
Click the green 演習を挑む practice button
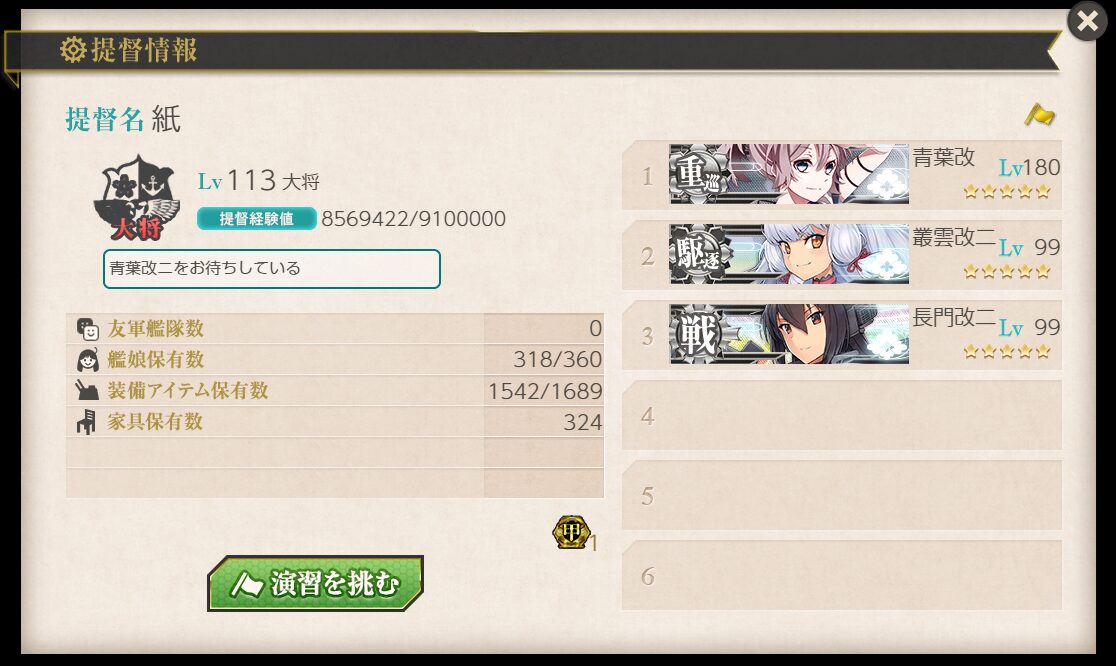[x=315, y=583]
